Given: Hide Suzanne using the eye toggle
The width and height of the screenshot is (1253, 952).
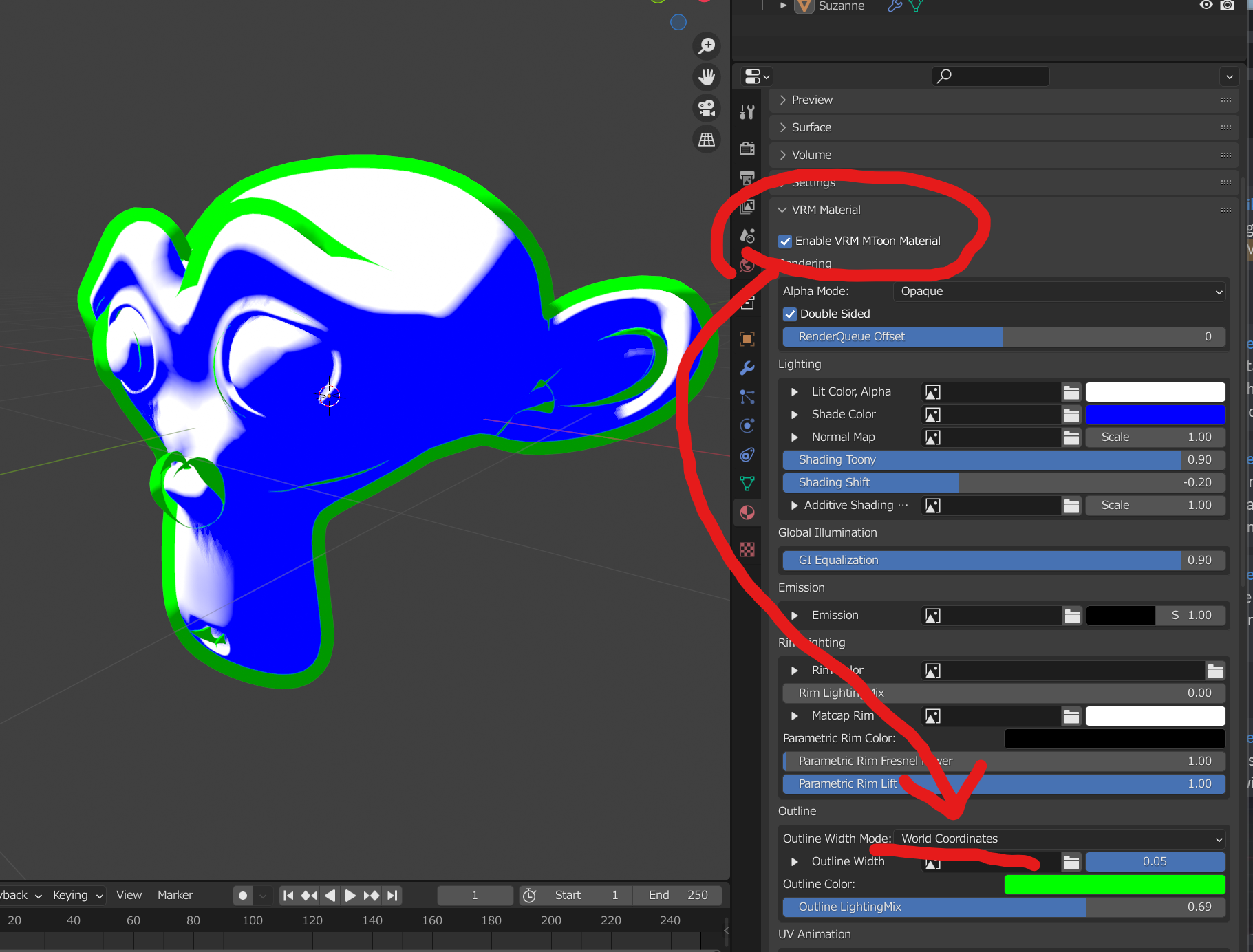Looking at the screenshot, I should point(1205,6).
